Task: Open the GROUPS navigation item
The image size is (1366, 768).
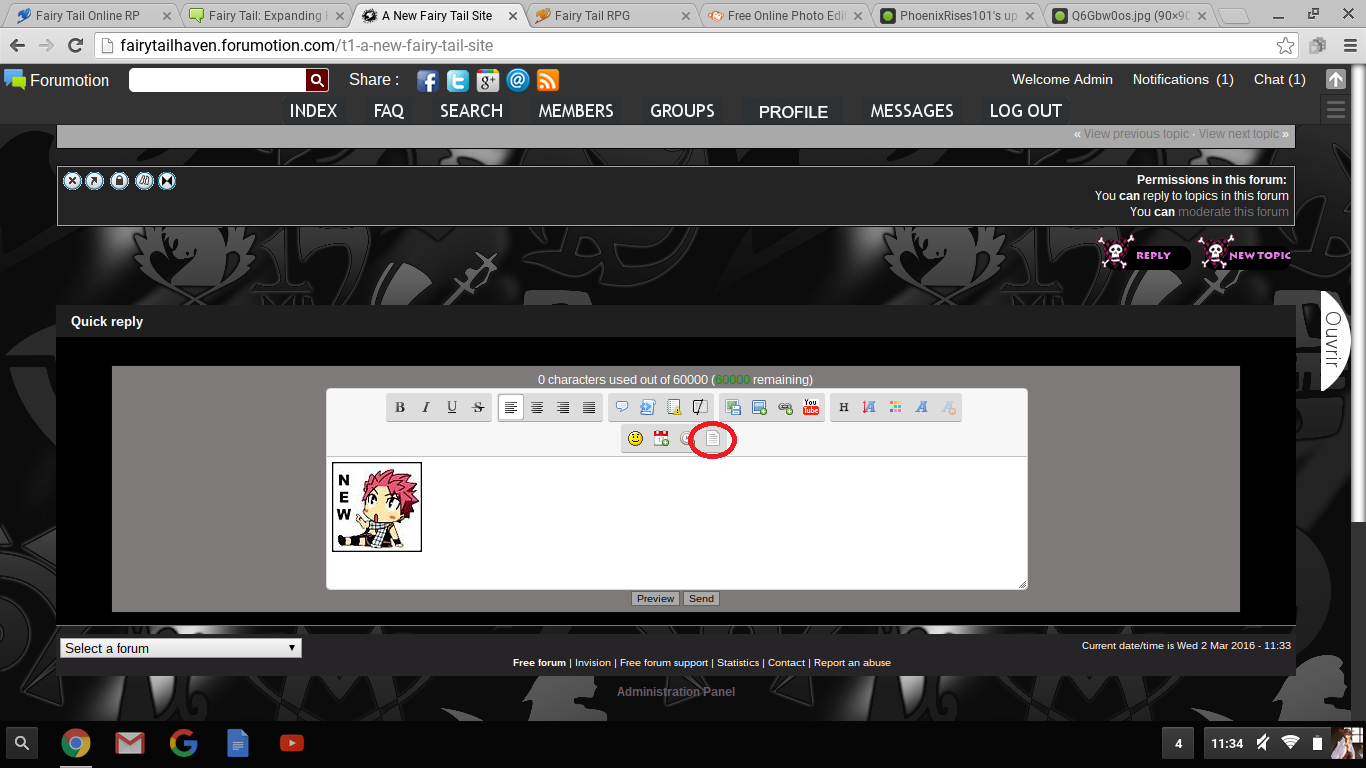Action: 682,111
